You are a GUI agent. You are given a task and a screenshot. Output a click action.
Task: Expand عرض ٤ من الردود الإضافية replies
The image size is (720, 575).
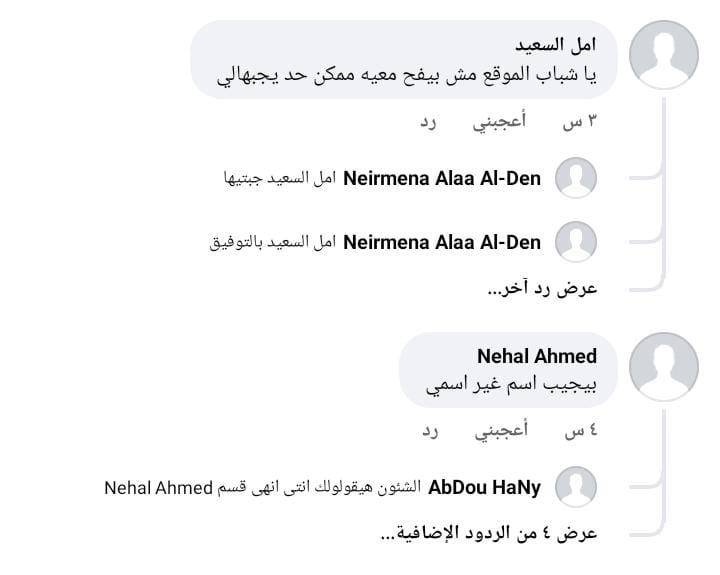tap(489, 533)
